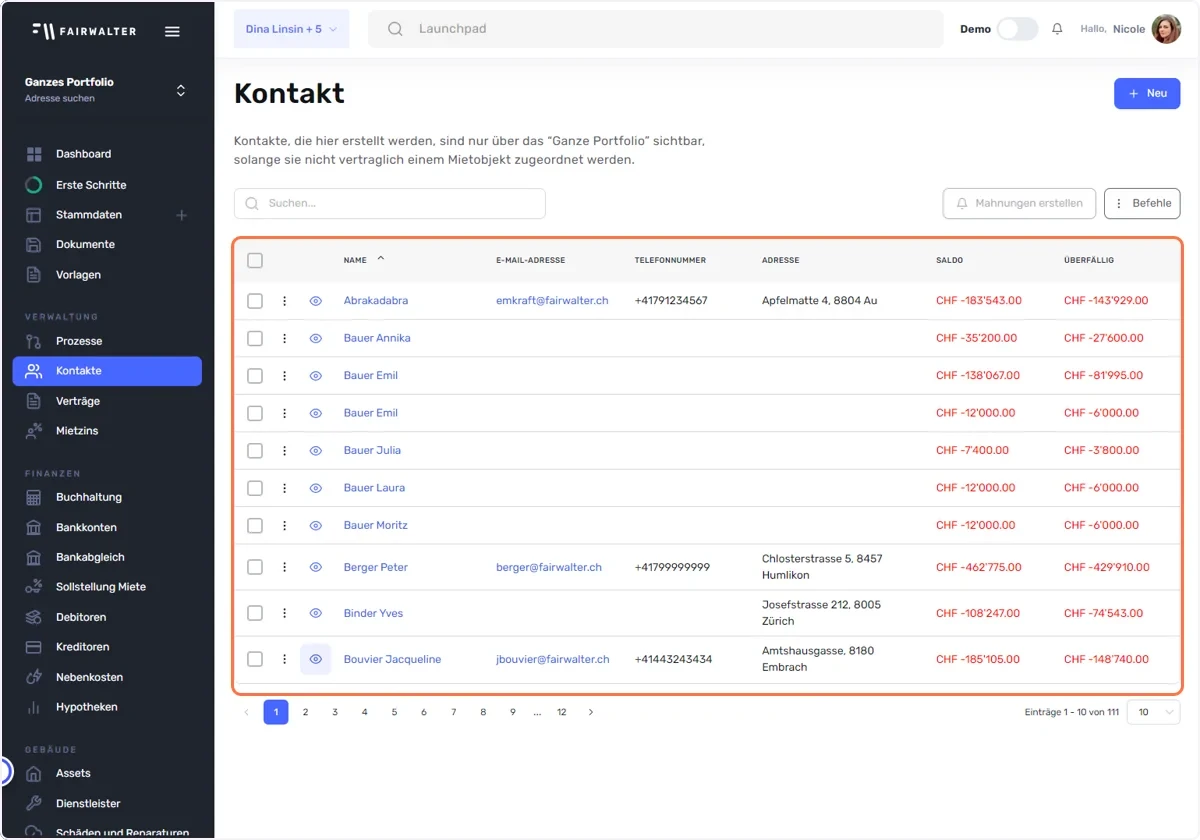Click the Neu button
1200x840 pixels.
(1147, 93)
